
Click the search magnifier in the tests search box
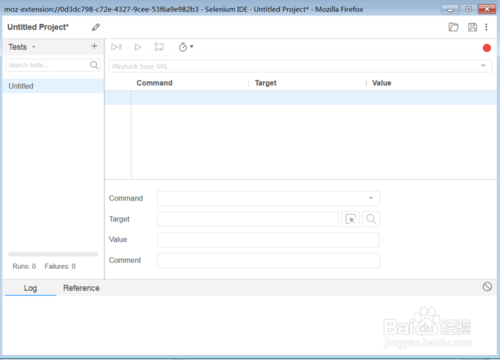pyautogui.click(x=94, y=65)
